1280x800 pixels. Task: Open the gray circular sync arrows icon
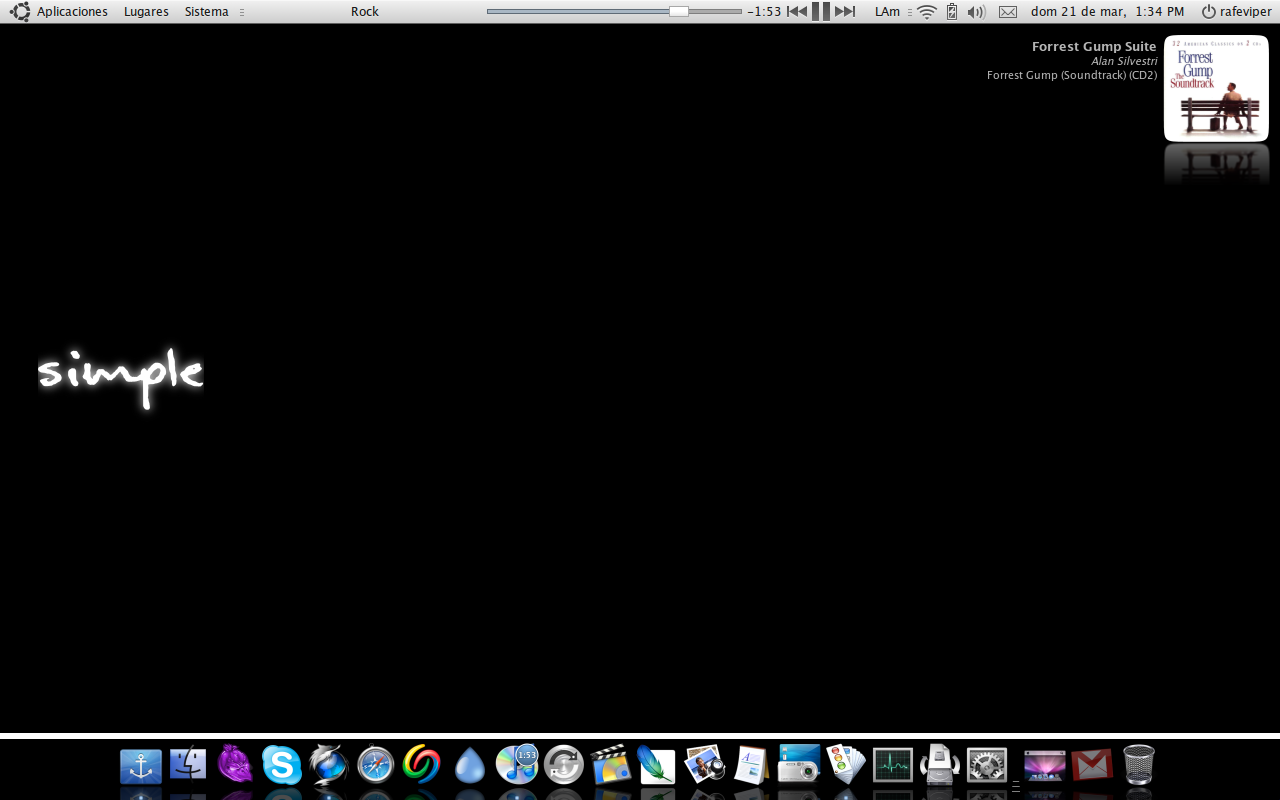pyautogui.click(x=564, y=765)
